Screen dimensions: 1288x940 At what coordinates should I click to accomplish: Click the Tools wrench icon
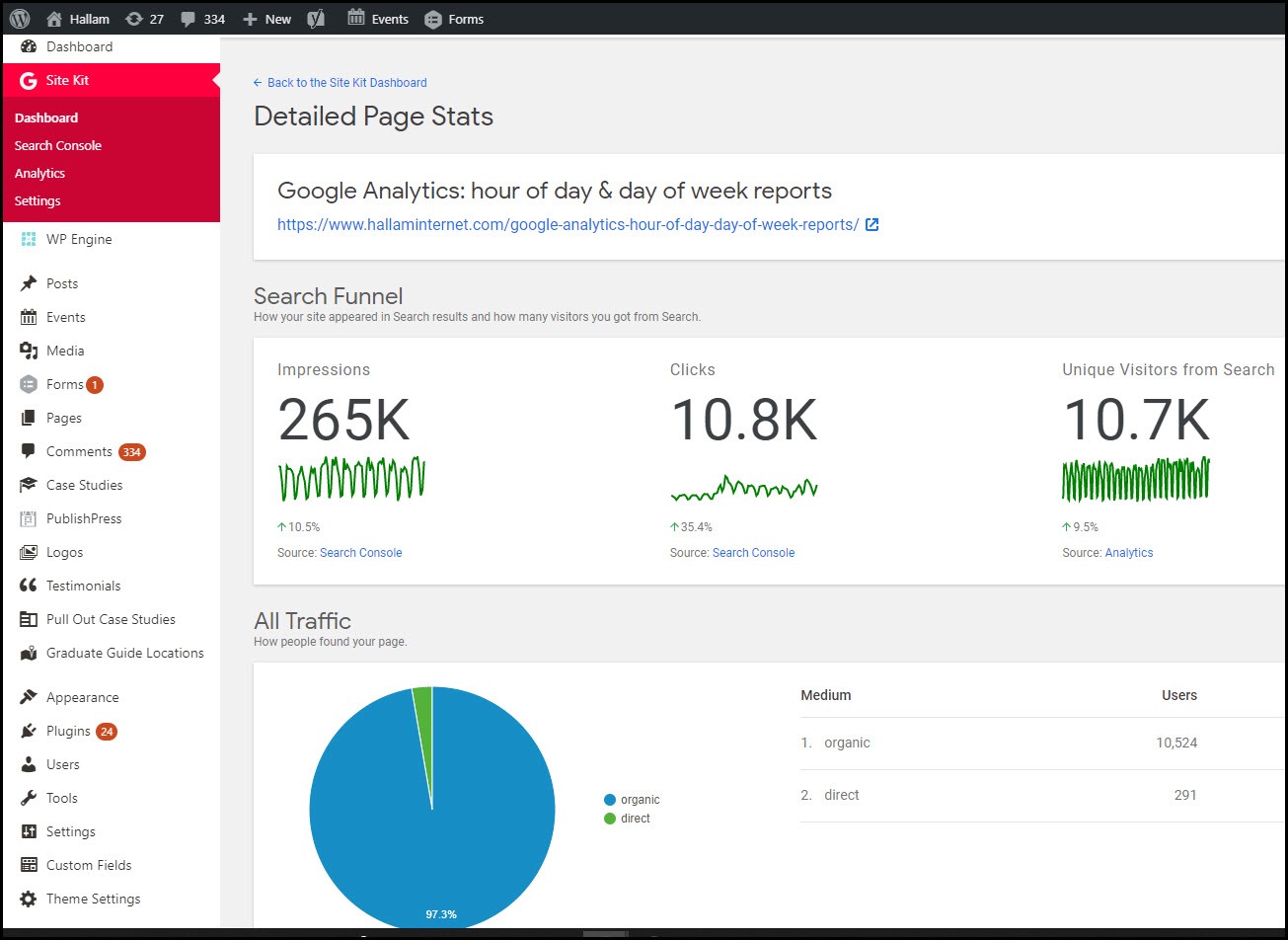click(x=29, y=798)
